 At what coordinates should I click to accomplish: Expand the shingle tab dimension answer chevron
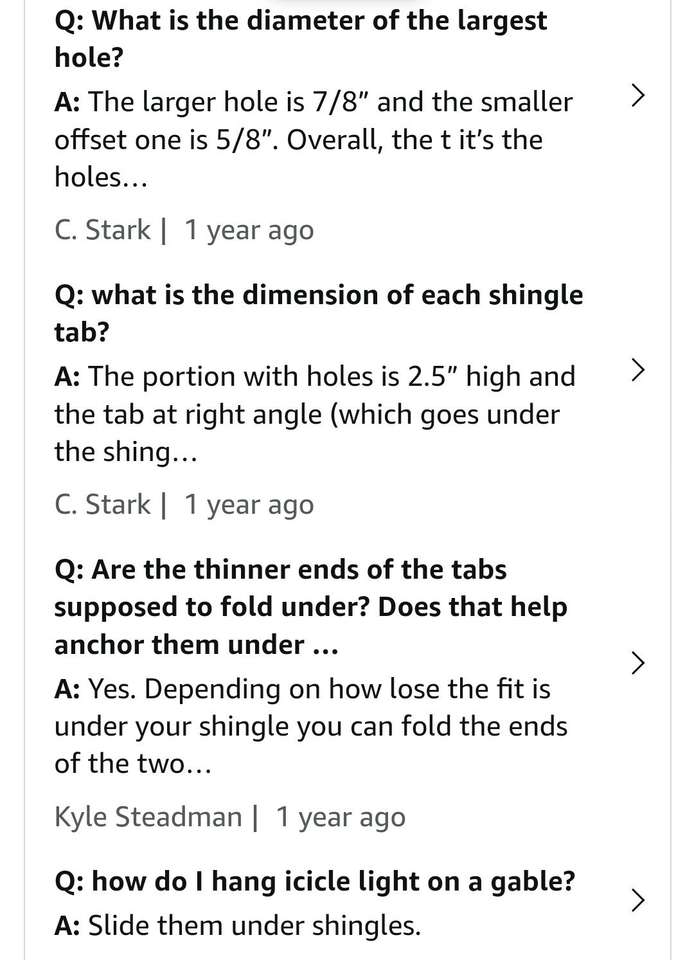tap(639, 372)
